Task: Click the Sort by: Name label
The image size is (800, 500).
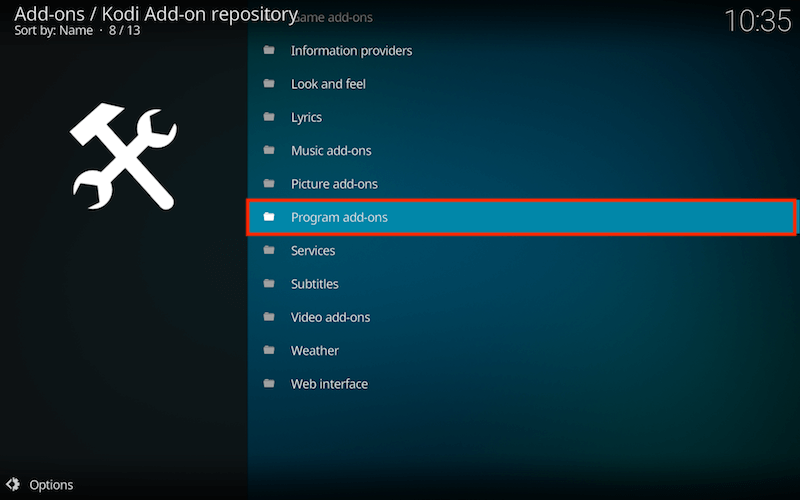Action: pyautogui.click(x=54, y=31)
